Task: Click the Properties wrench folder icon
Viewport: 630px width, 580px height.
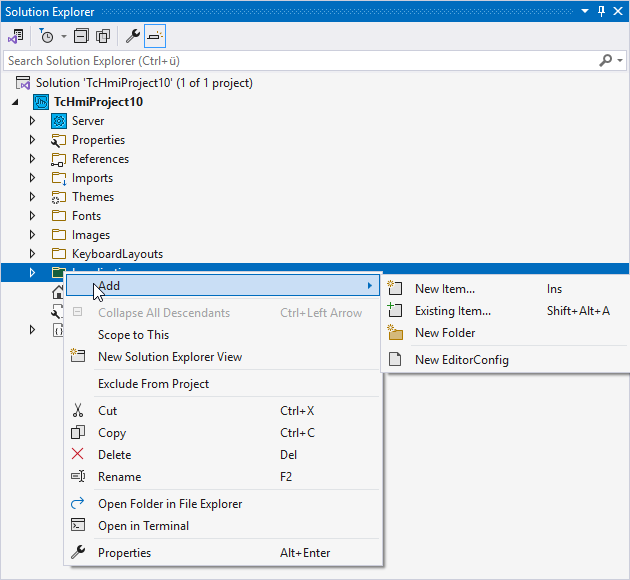Action: pos(59,140)
